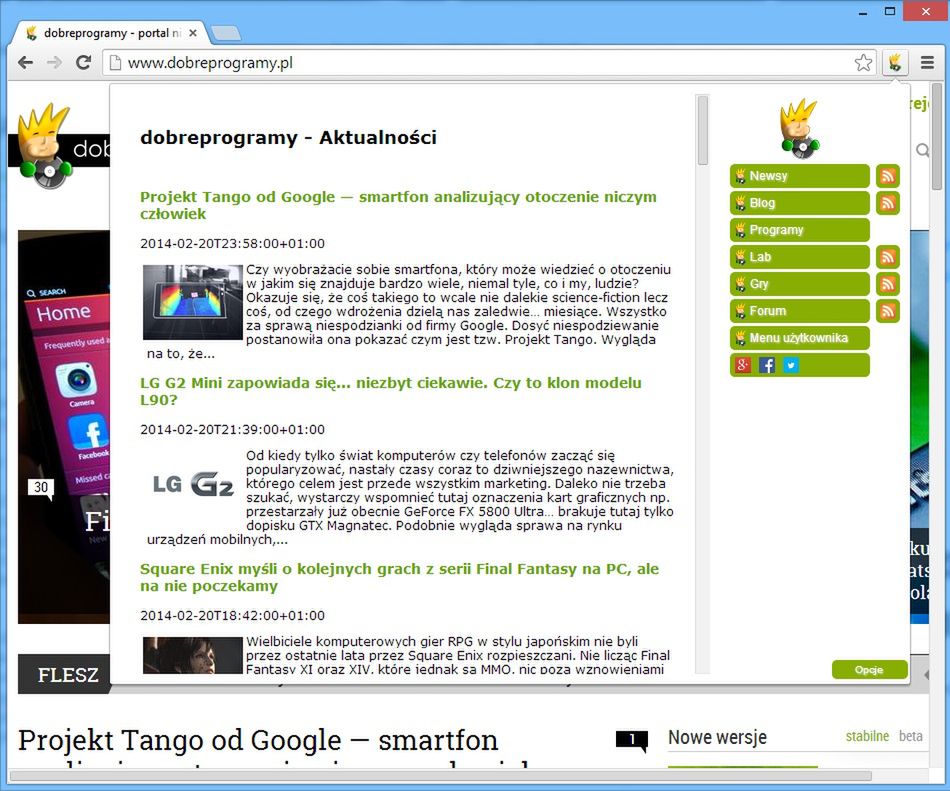Open the Blog RSS feed icon
The width and height of the screenshot is (950, 791).
888,203
